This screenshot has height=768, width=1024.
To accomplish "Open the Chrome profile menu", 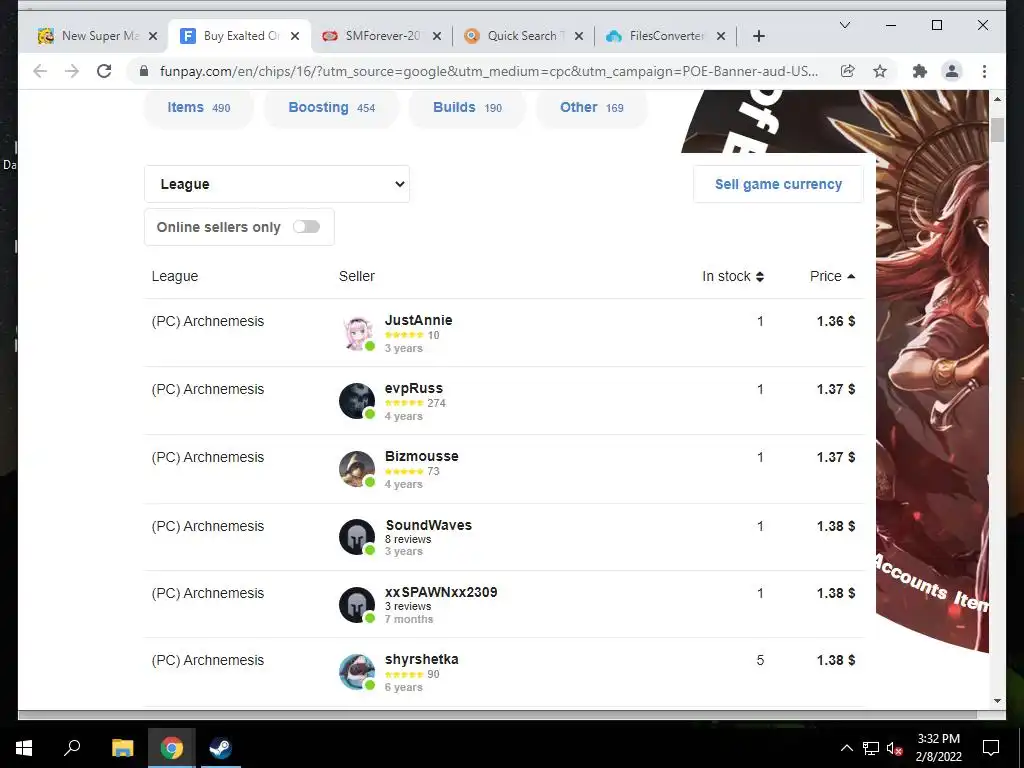I will (x=952, y=71).
